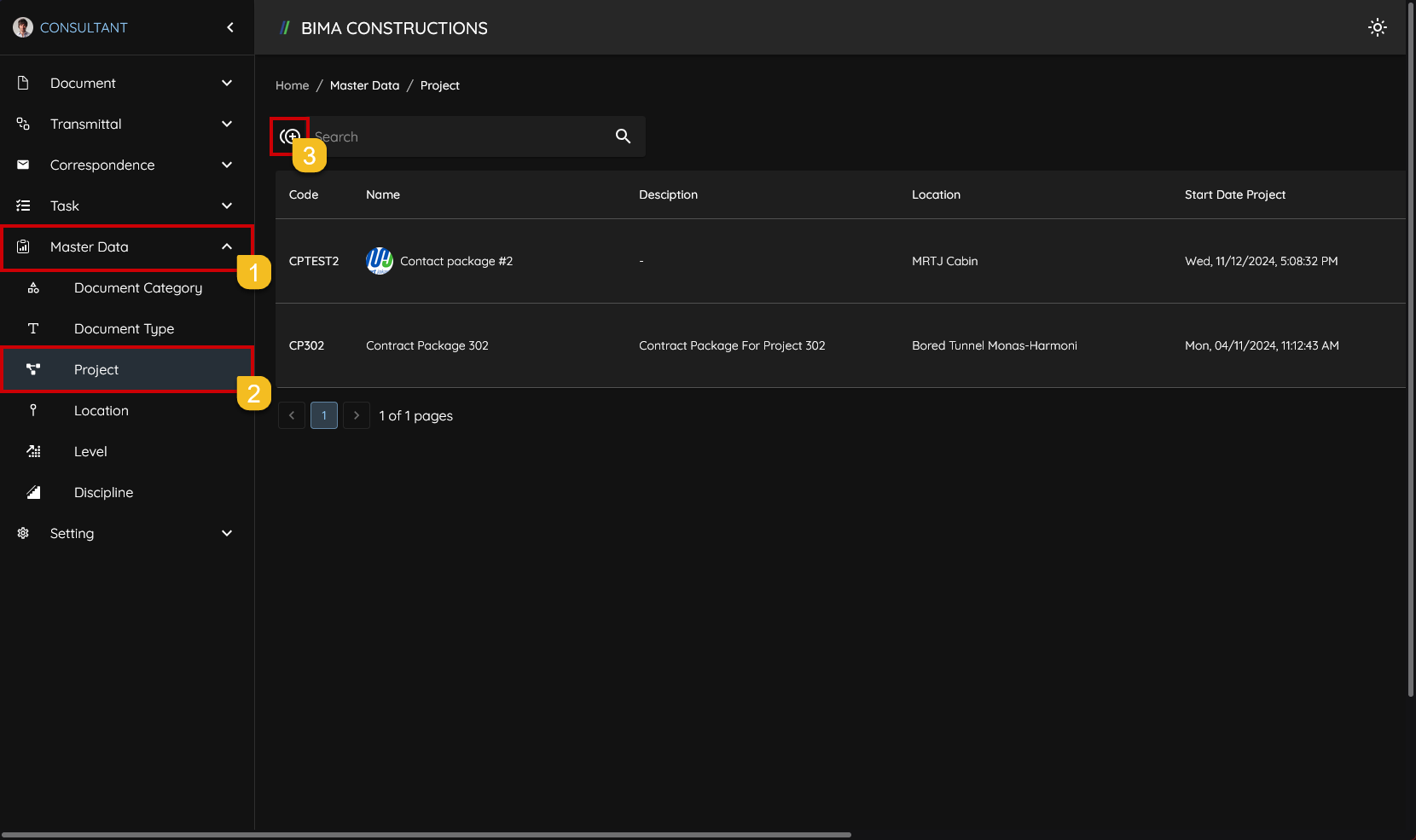This screenshot has height=840, width=1416.
Task: Open the Document Type menu item
Action: [124, 328]
